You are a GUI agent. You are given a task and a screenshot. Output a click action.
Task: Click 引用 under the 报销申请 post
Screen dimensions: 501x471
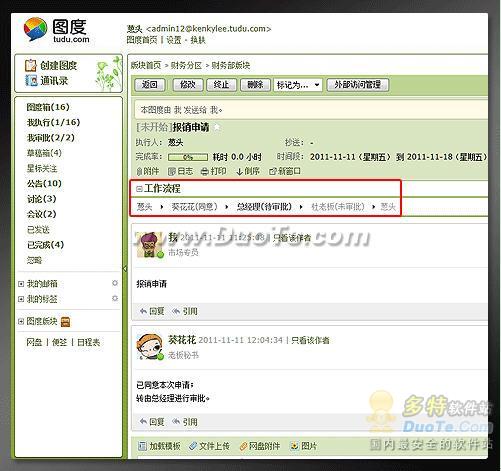pos(185,311)
